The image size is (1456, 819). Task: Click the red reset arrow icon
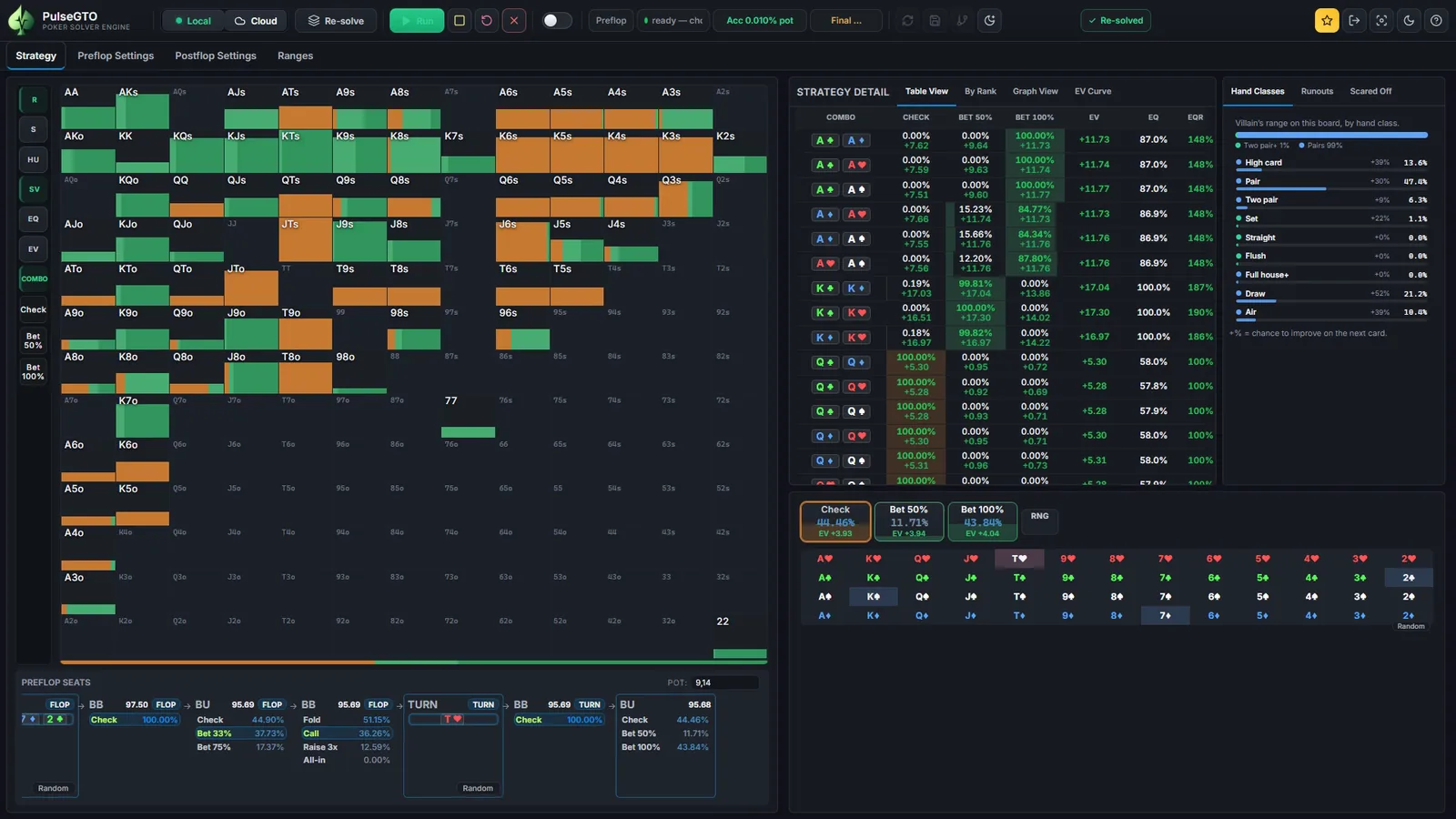[x=487, y=20]
